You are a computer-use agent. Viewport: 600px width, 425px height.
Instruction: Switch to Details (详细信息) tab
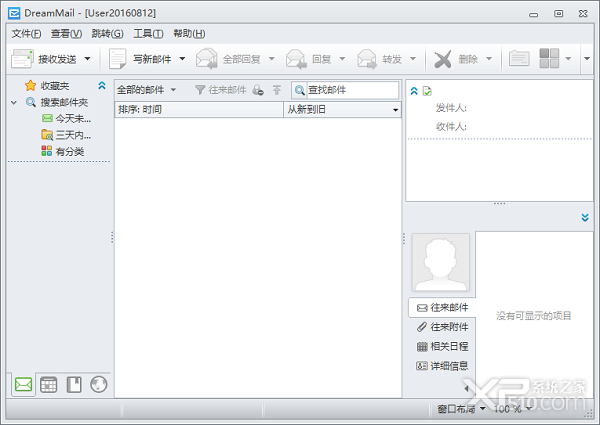442,366
